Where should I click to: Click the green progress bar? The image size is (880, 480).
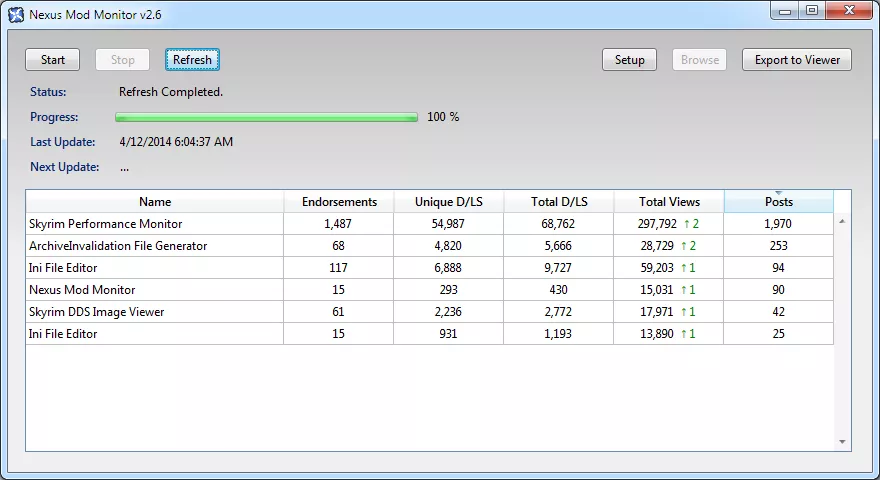pos(267,117)
